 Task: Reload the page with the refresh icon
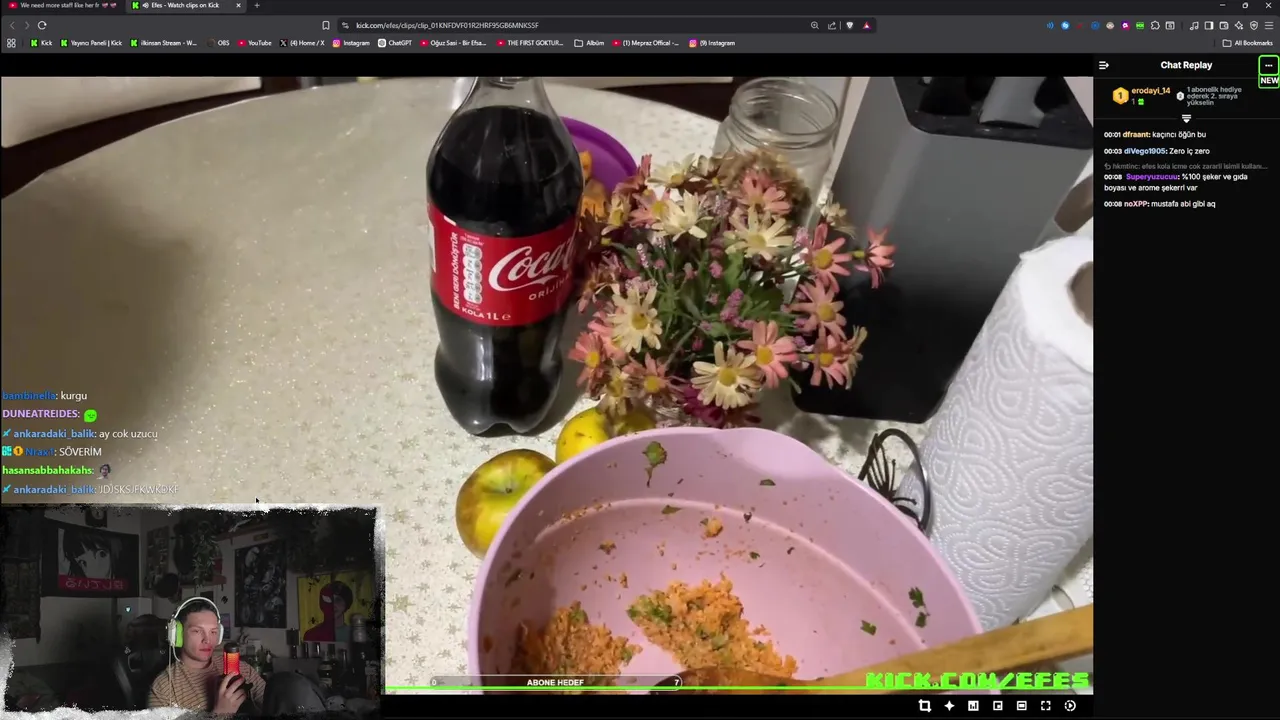[42, 25]
